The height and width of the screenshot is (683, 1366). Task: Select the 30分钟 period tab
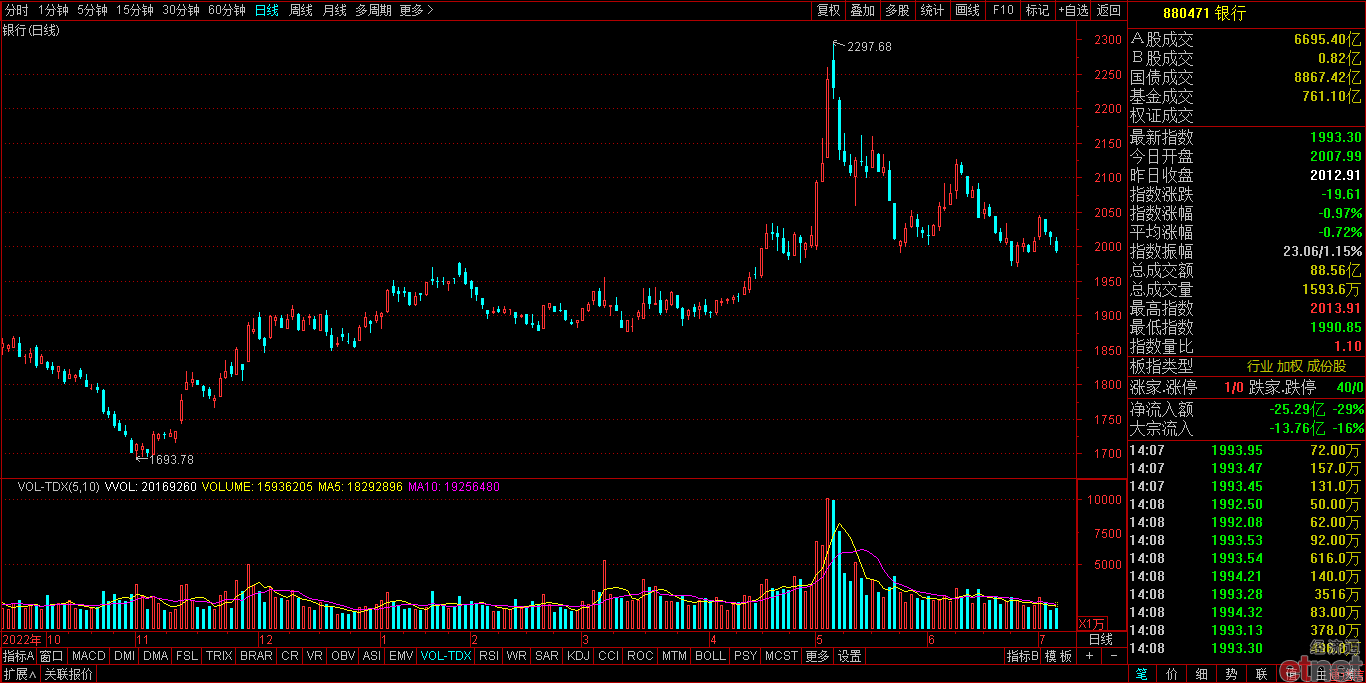181,10
